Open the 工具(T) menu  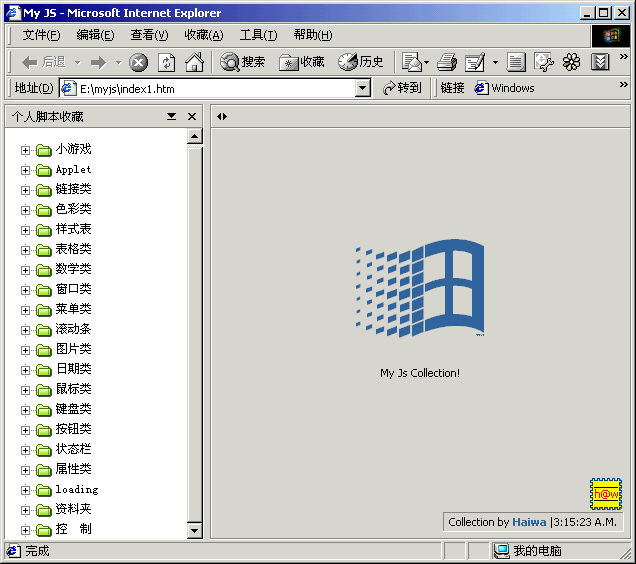258,35
